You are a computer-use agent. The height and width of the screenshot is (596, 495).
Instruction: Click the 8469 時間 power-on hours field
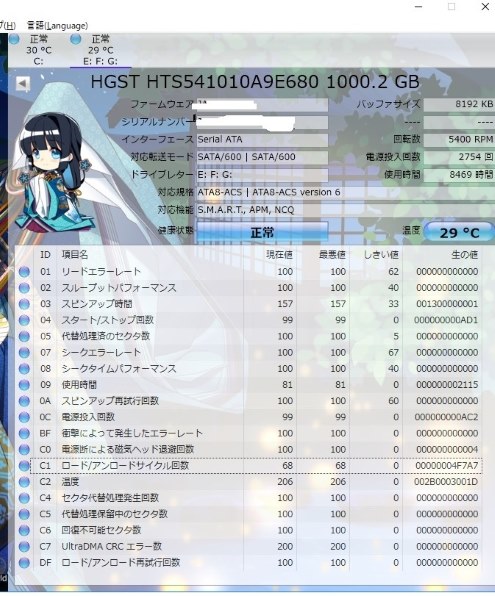[459, 175]
